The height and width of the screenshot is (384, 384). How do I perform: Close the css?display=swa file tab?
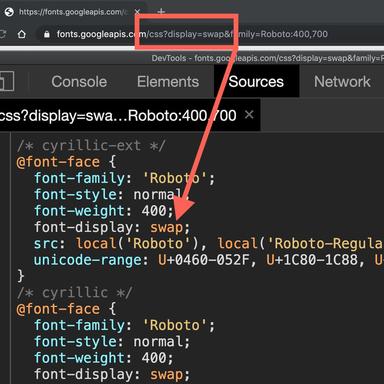[249, 115]
